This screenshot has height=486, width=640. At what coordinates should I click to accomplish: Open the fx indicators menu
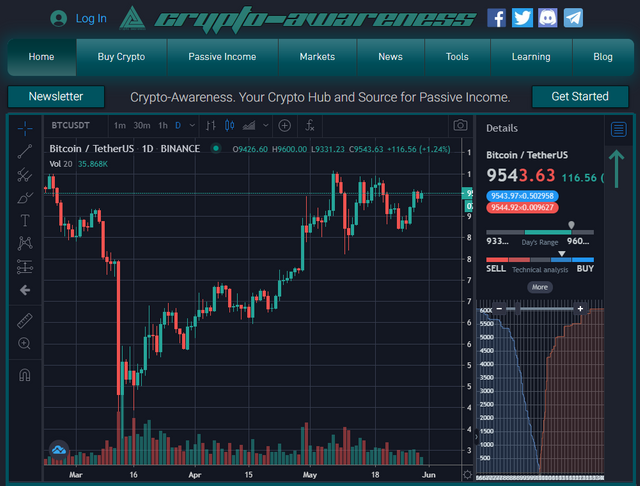click(x=310, y=125)
